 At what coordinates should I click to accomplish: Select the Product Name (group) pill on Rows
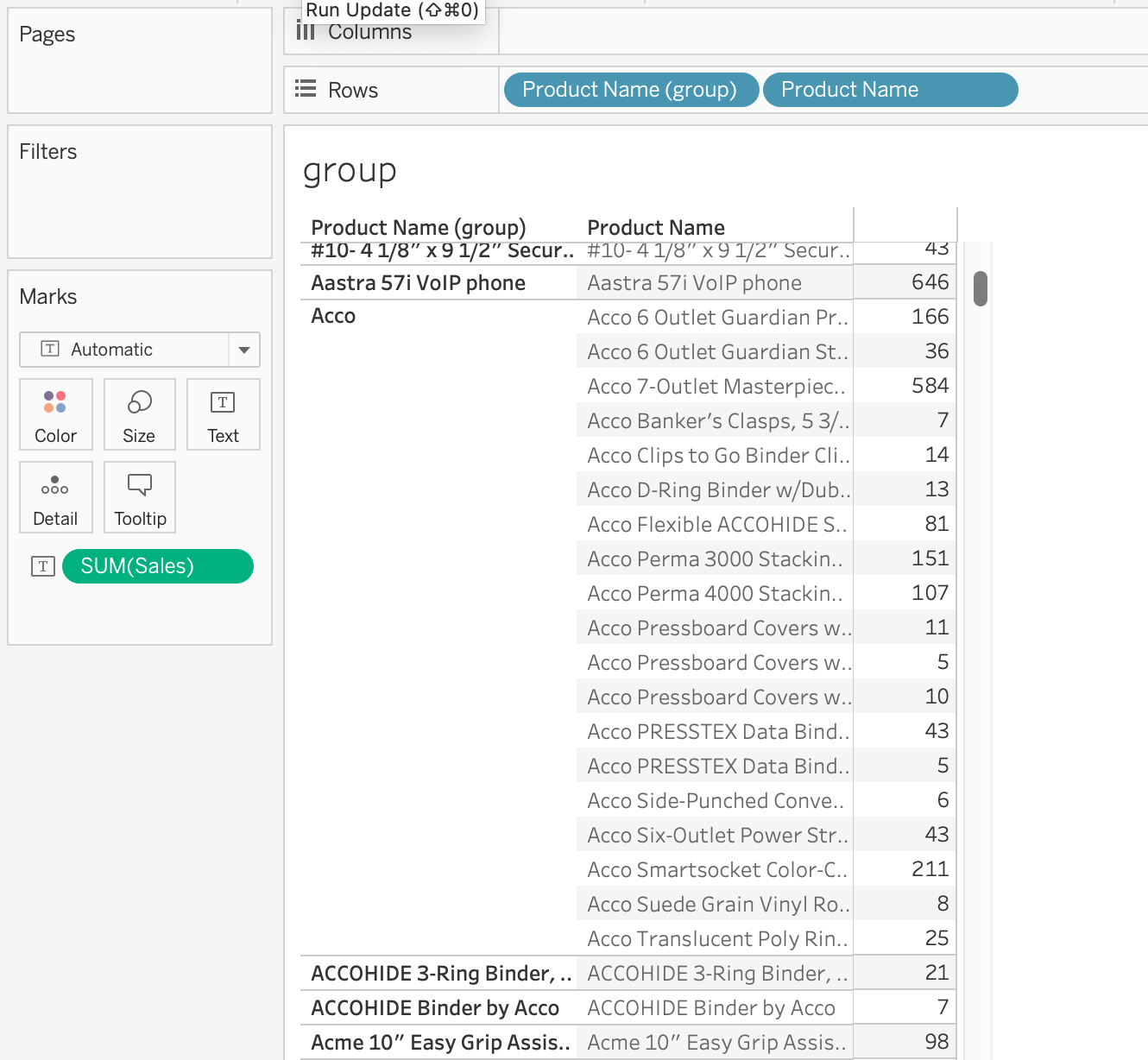(x=631, y=90)
